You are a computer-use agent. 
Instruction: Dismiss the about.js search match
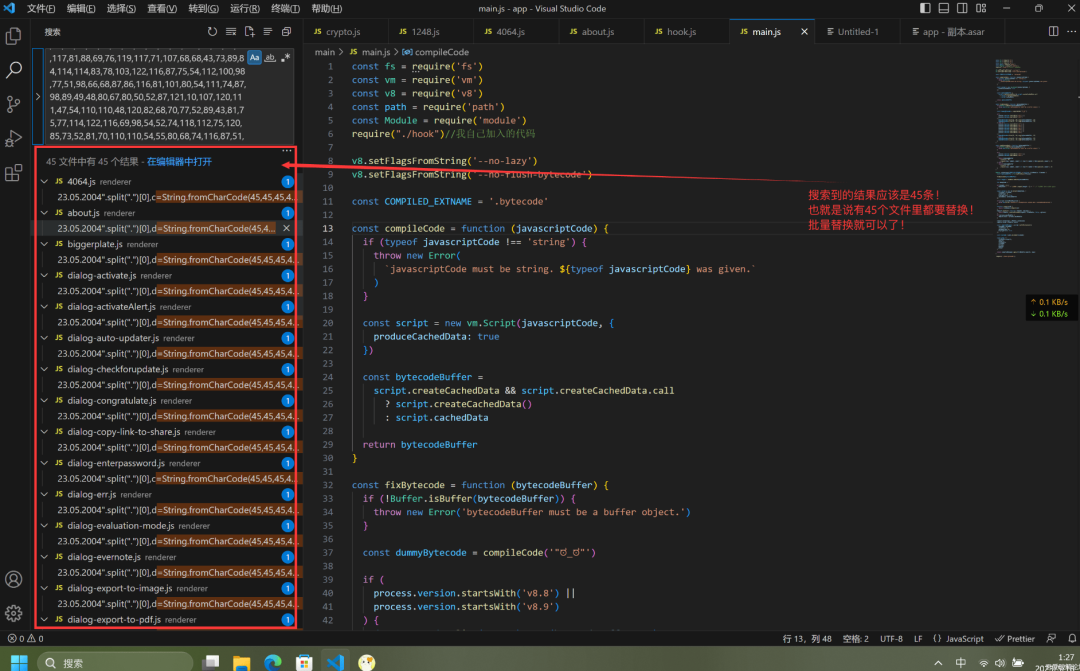point(287,228)
